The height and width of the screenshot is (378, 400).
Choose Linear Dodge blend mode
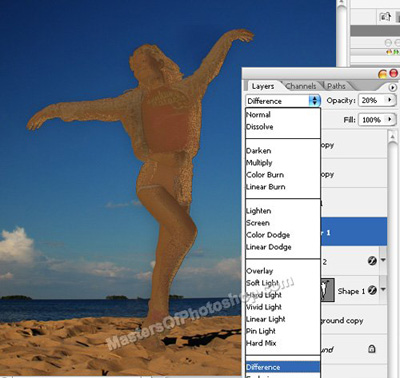click(269, 247)
